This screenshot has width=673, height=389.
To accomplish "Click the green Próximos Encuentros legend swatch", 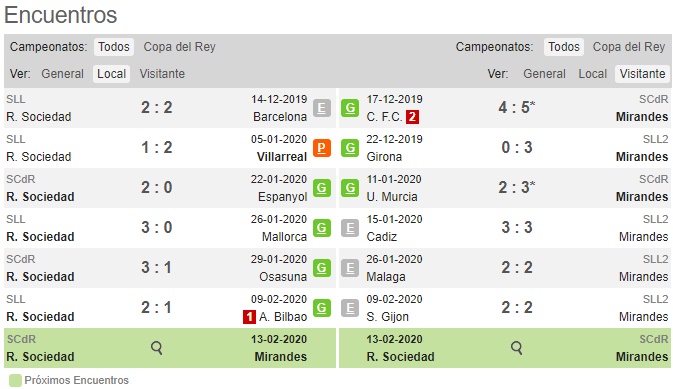I will [15, 381].
